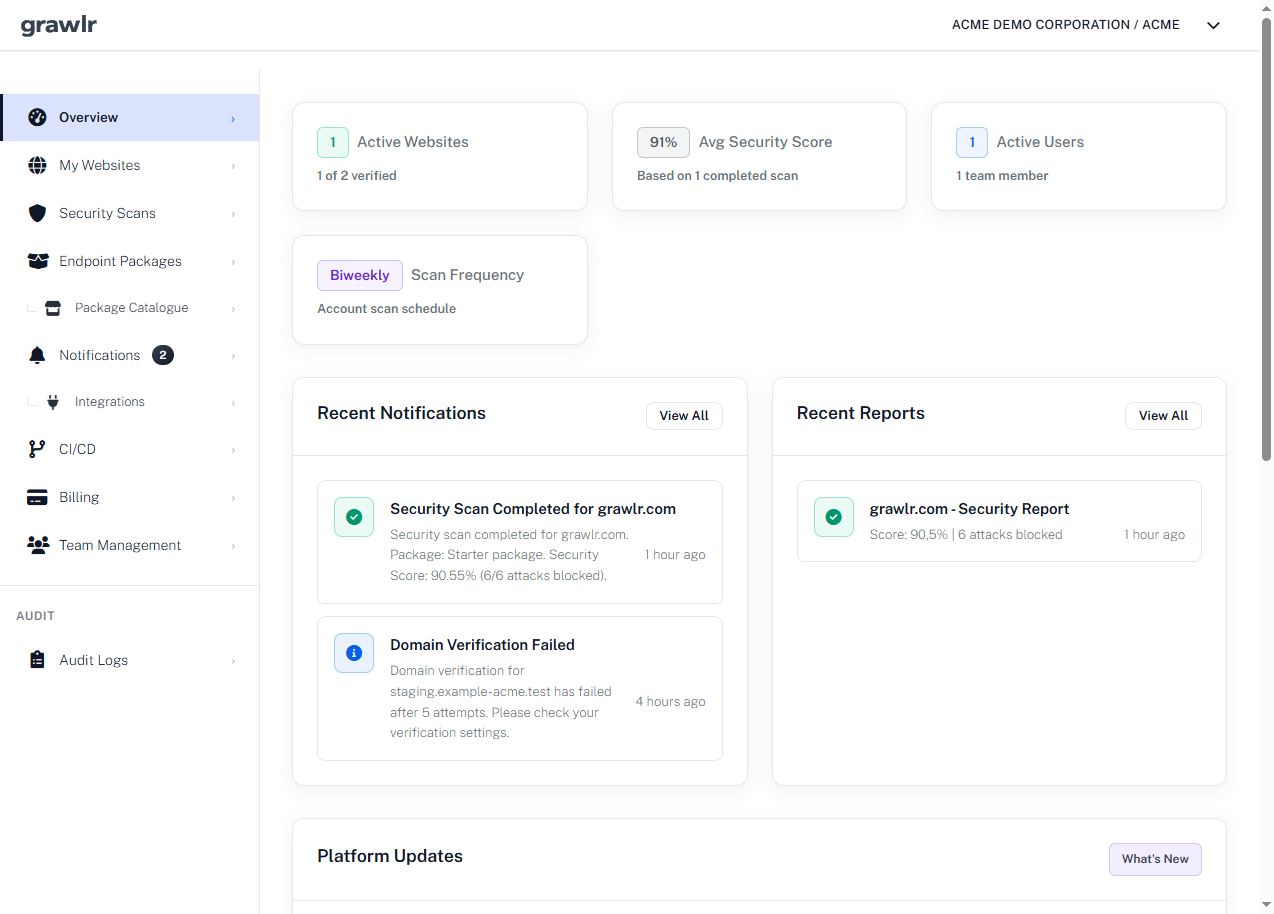
Task: Expand the Package Catalogue chevron
Action: click(x=233, y=309)
